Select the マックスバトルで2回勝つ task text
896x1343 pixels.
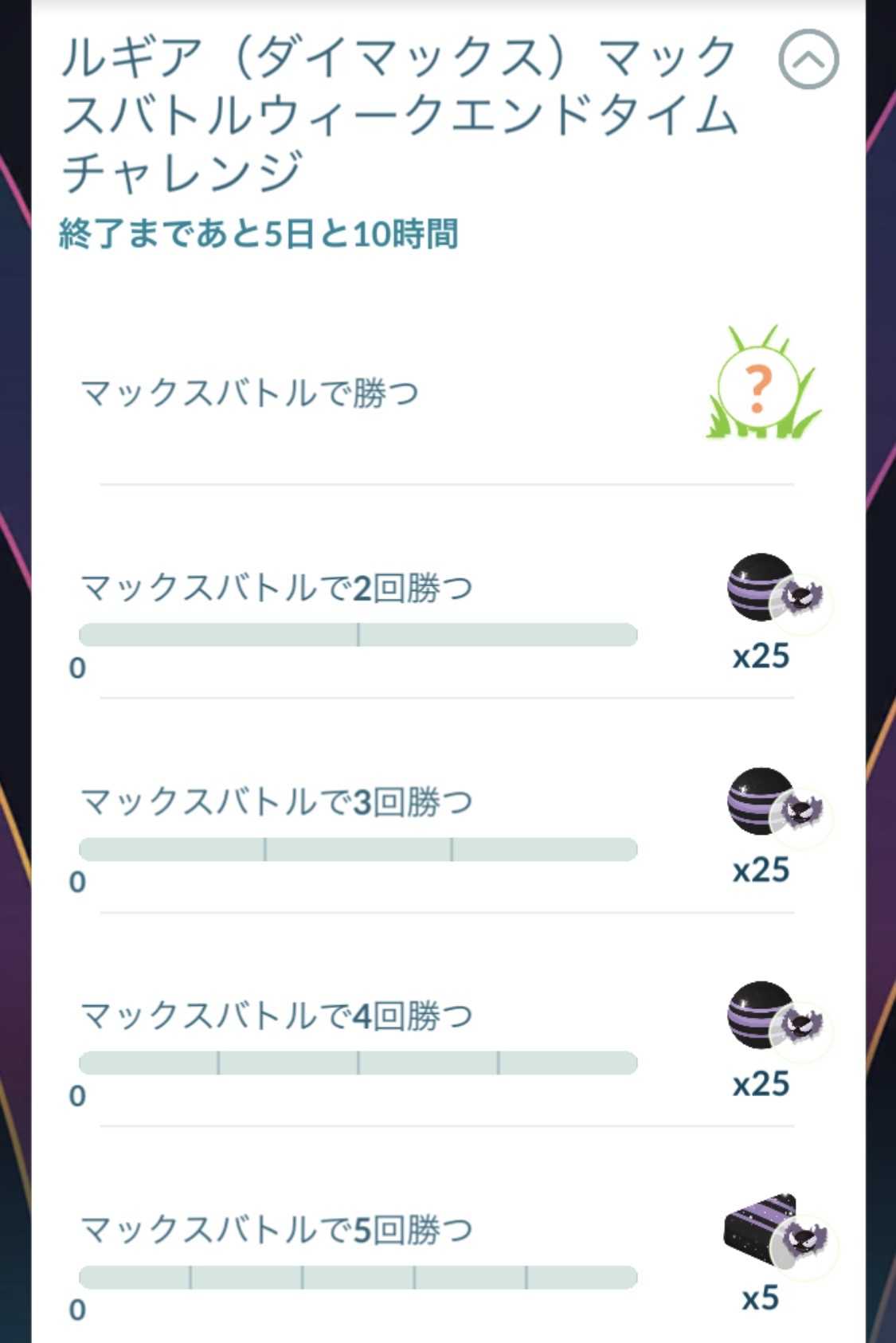[x=276, y=588]
